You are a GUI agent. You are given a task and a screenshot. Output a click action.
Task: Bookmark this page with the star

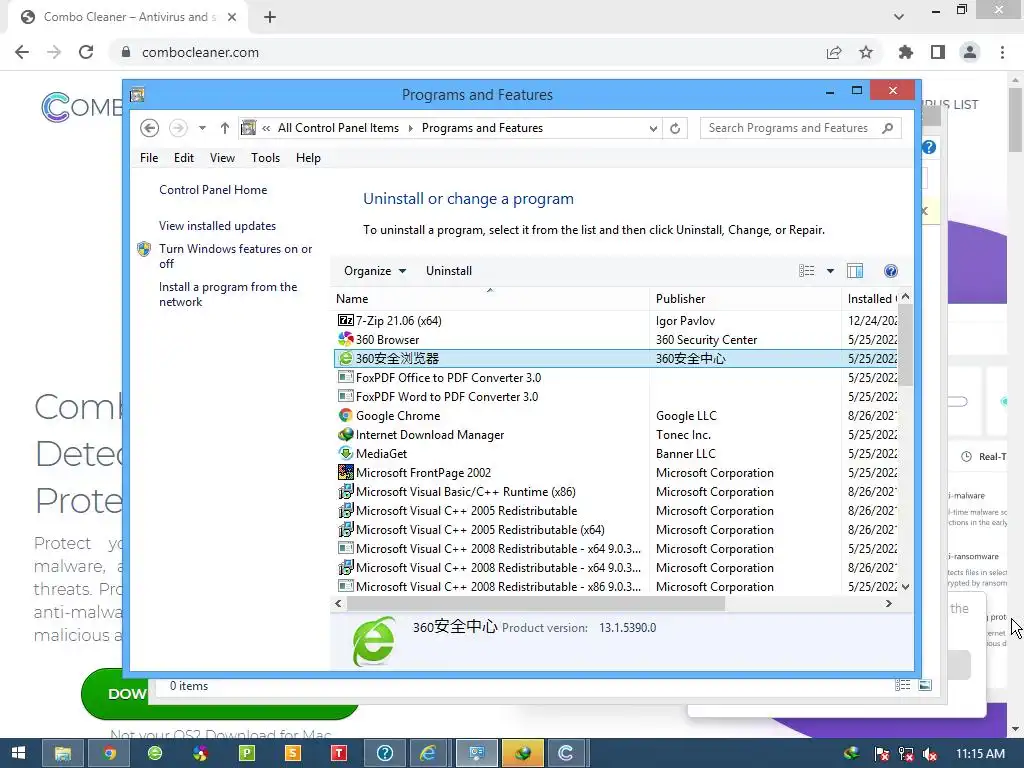click(866, 52)
